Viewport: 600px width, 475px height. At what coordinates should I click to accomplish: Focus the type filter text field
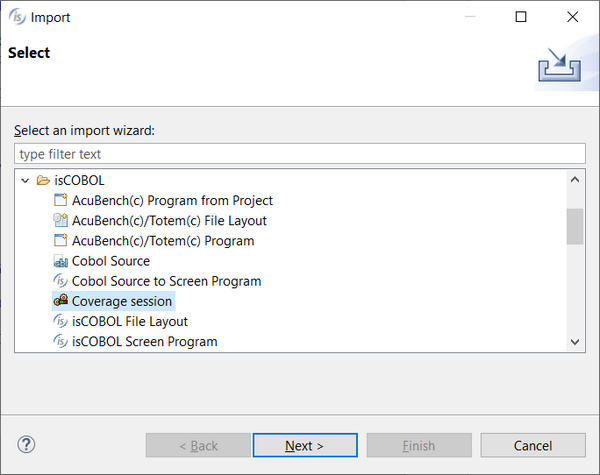(x=300, y=154)
